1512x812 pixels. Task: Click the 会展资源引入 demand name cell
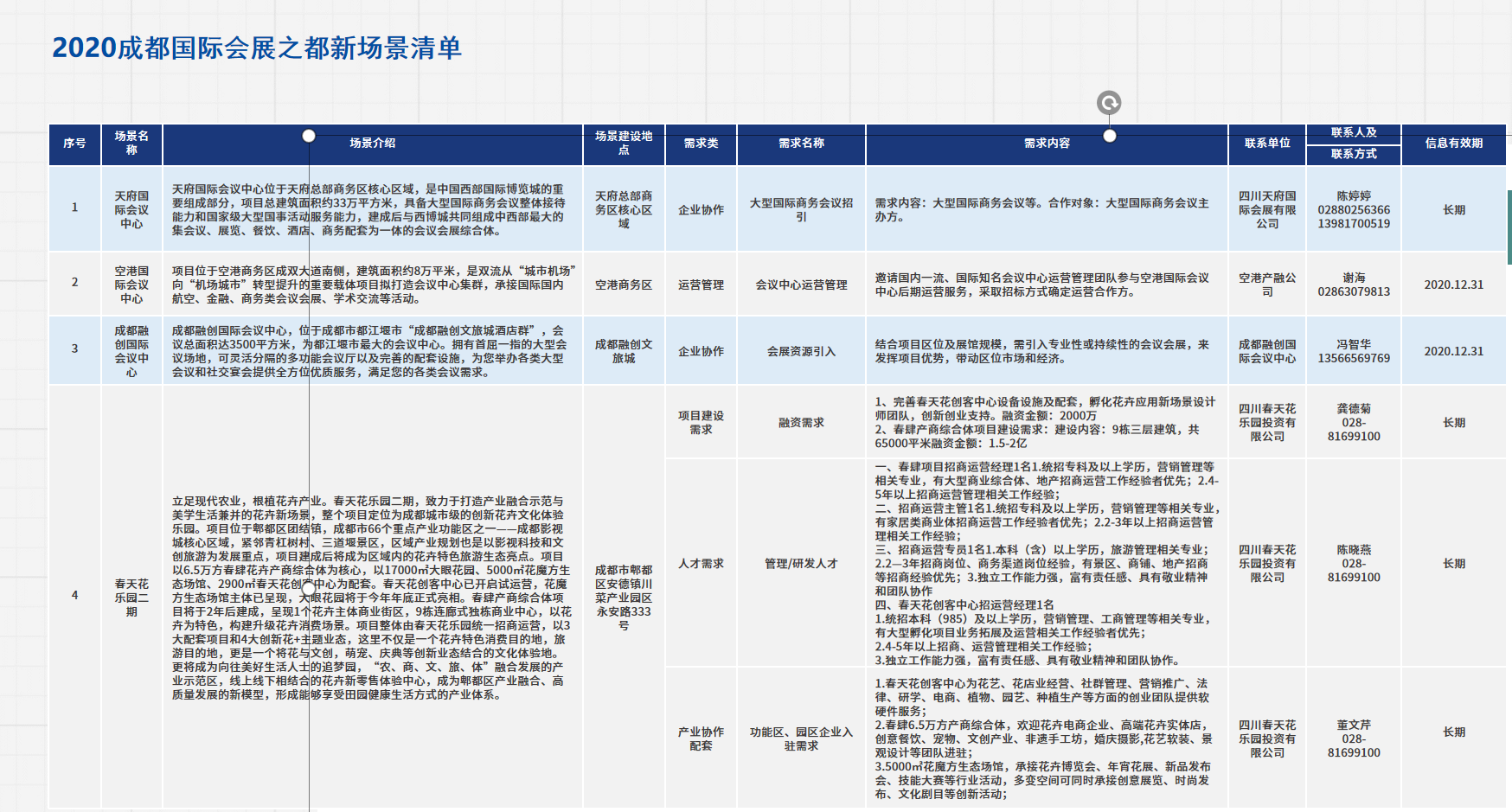point(801,351)
